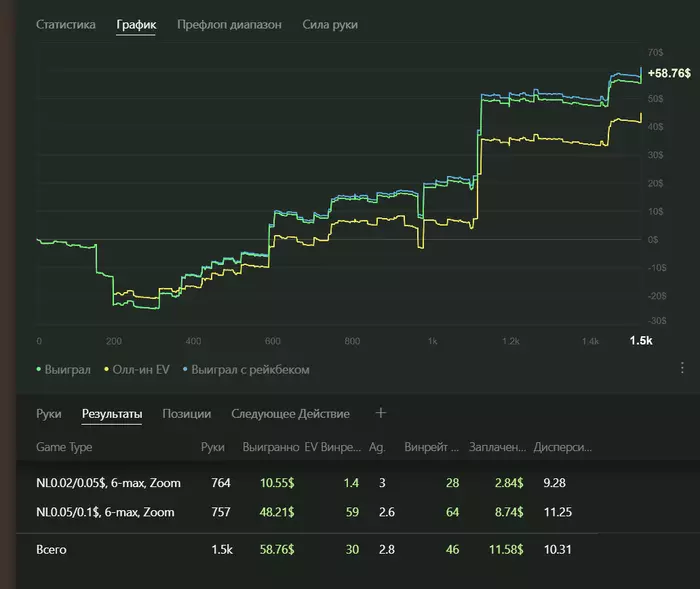Sort by Заплачен... column header
The height and width of the screenshot is (589, 700).
tap(497, 447)
